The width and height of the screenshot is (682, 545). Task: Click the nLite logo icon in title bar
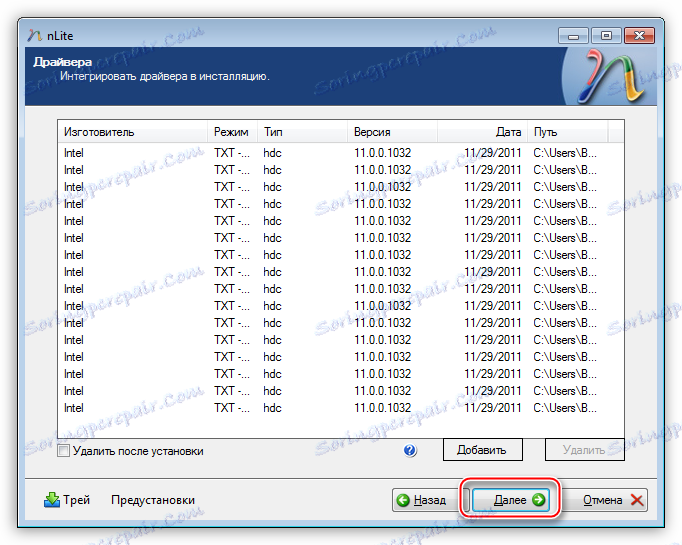pos(34,35)
